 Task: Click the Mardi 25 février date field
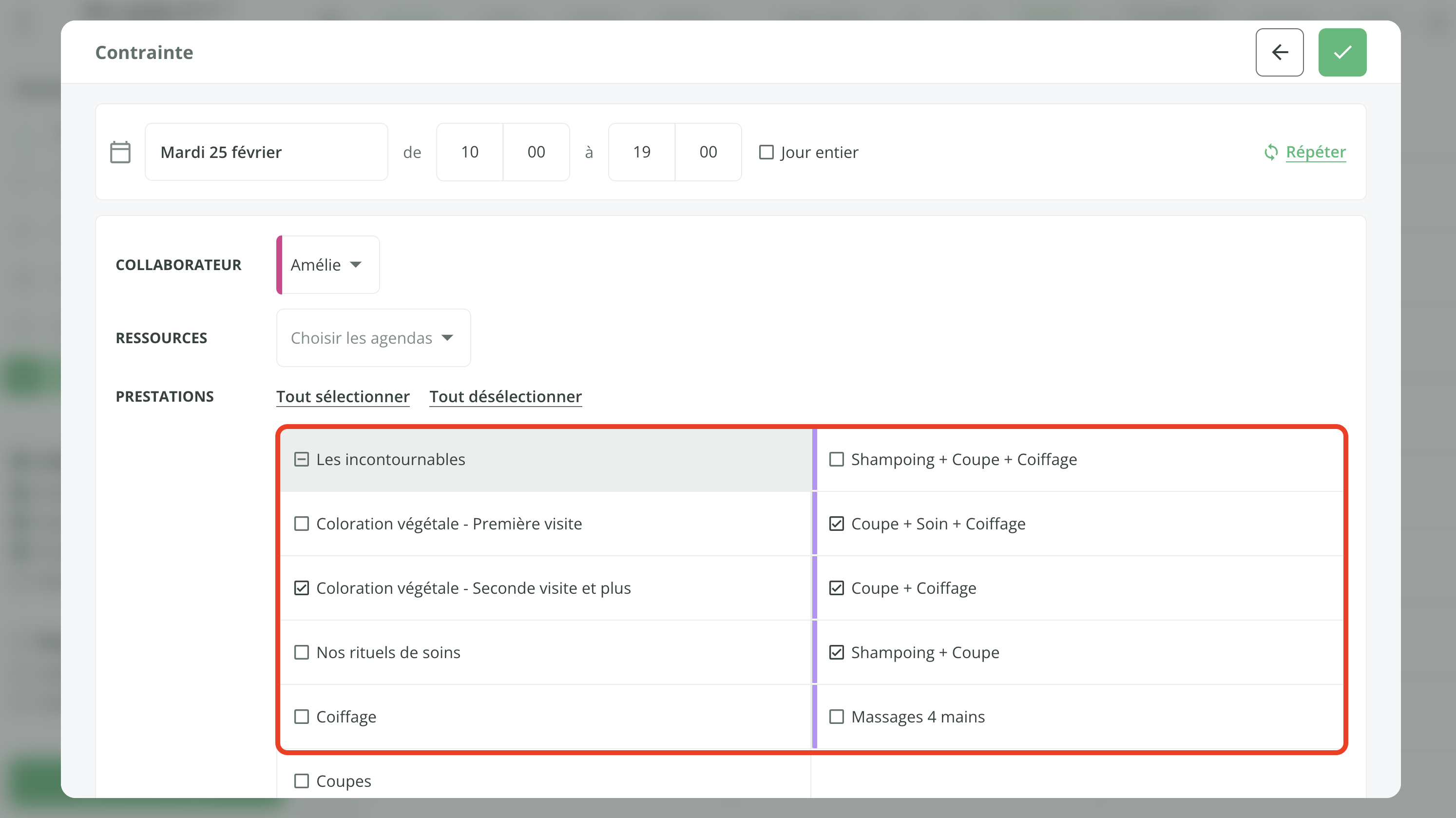[x=266, y=152]
